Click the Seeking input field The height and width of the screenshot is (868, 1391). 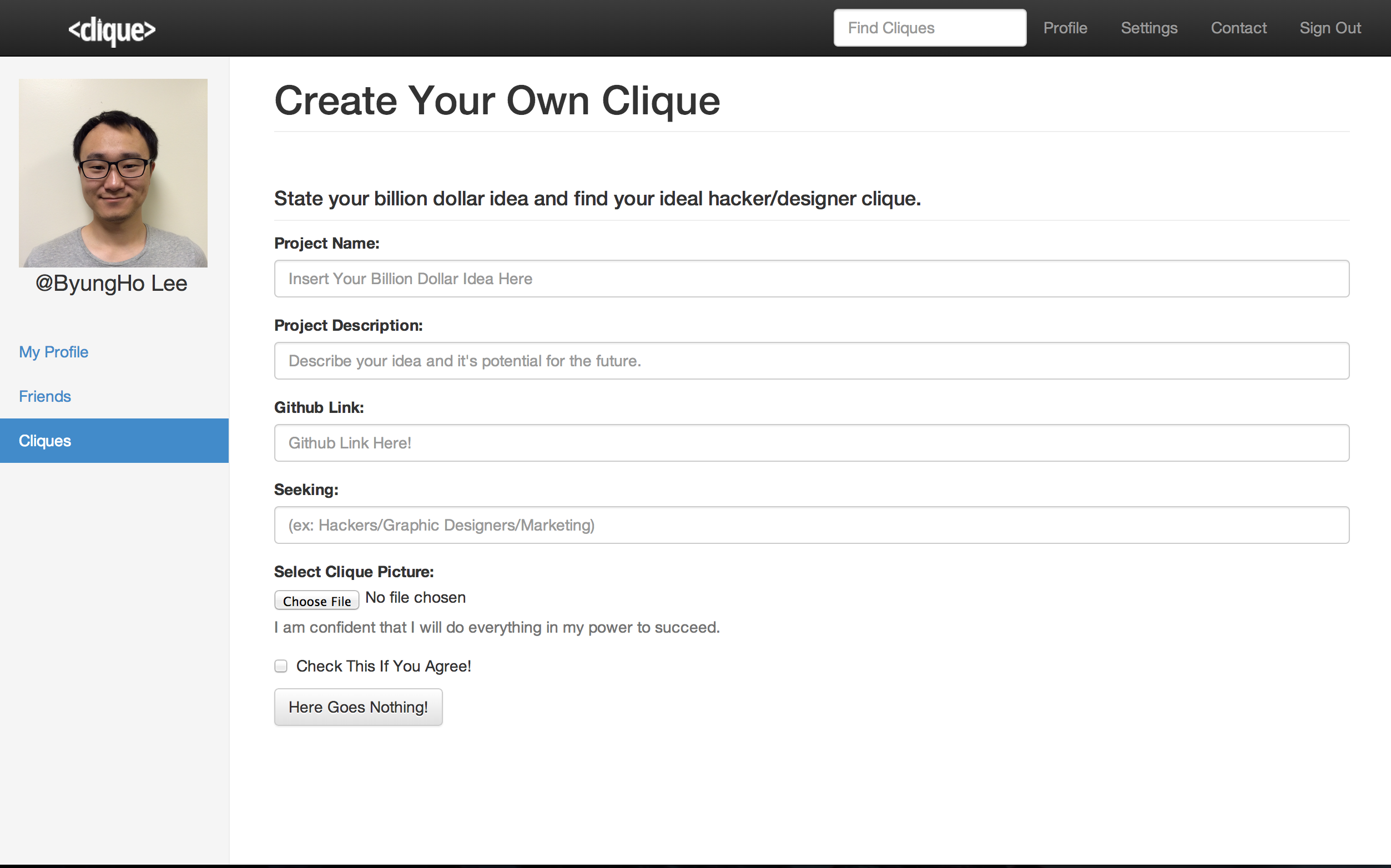click(x=811, y=525)
